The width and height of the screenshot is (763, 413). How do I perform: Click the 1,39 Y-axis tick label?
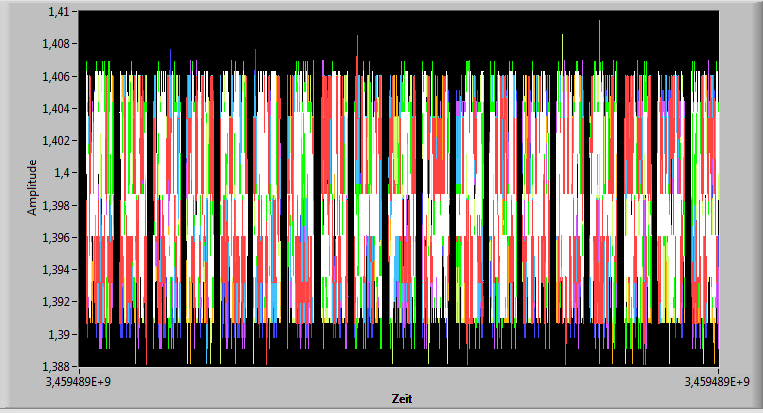tap(58, 334)
